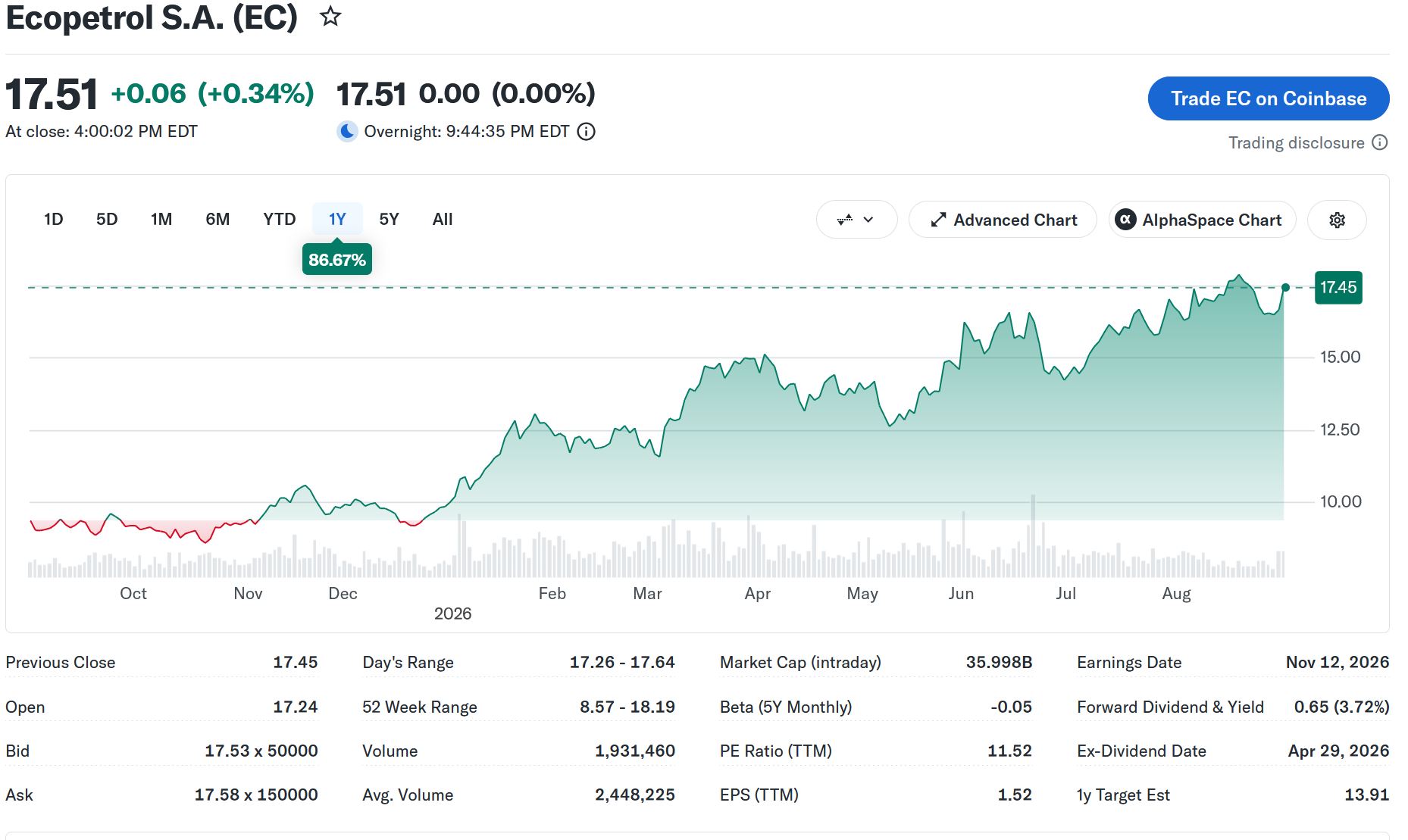Open chart settings gear icon
1408x840 pixels.
pos(1337,220)
